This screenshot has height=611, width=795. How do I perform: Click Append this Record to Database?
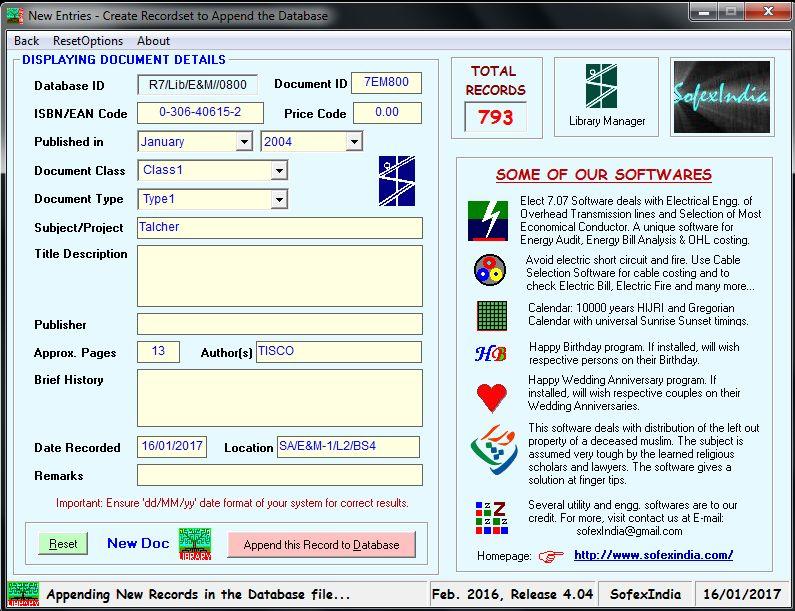(321, 545)
